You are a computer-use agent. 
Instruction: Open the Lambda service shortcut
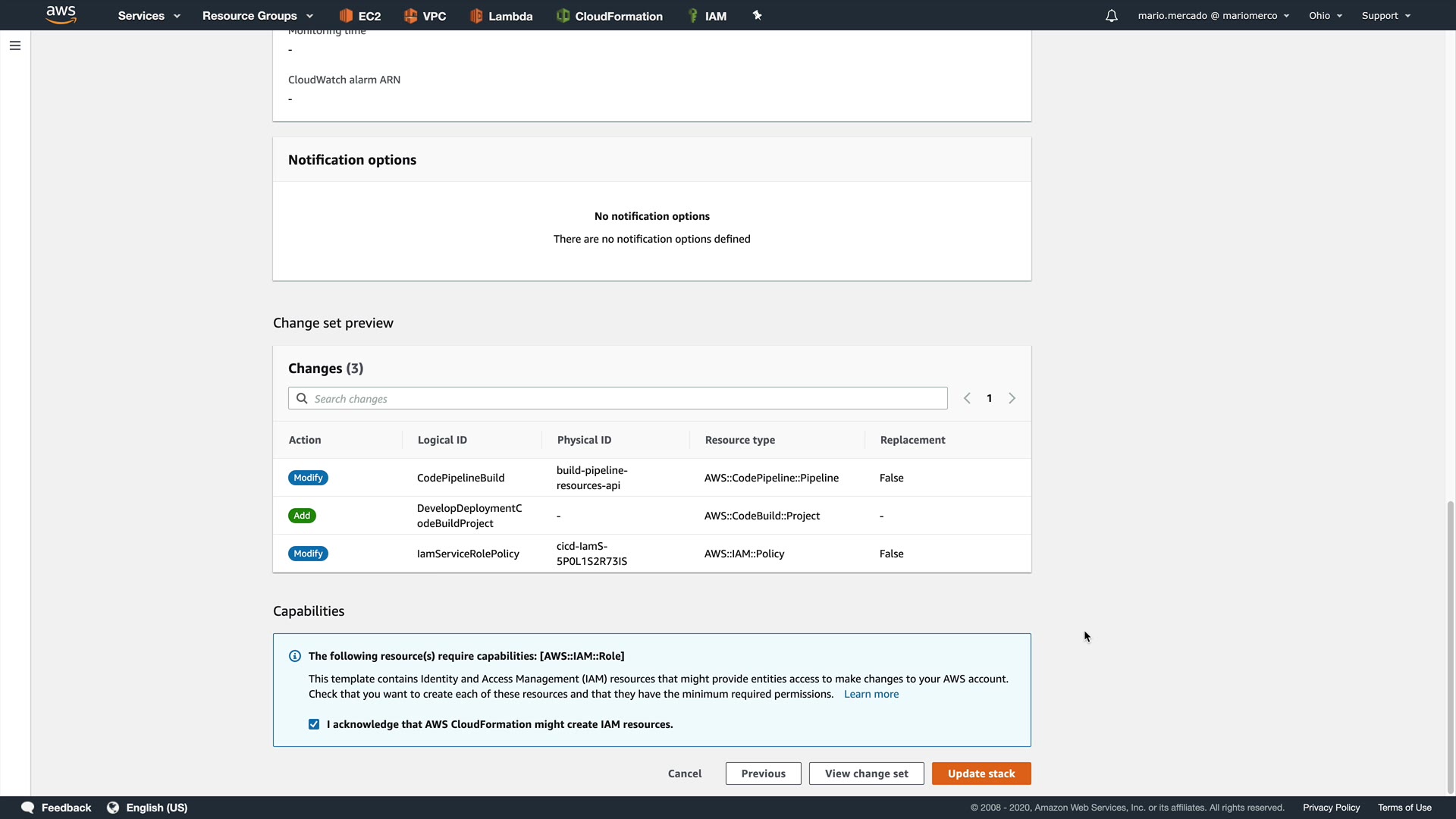[x=501, y=16]
